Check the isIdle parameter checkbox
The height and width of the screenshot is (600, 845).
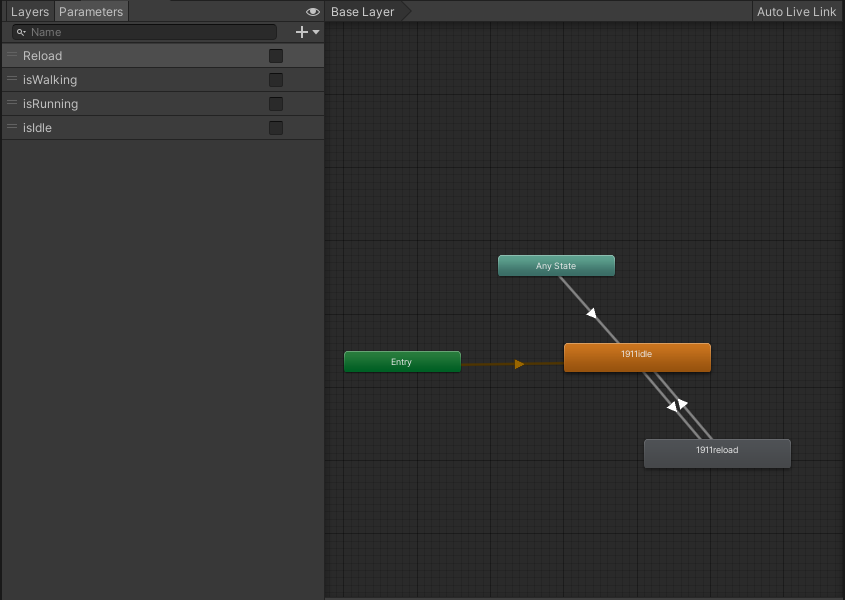[x=276, y=128]
